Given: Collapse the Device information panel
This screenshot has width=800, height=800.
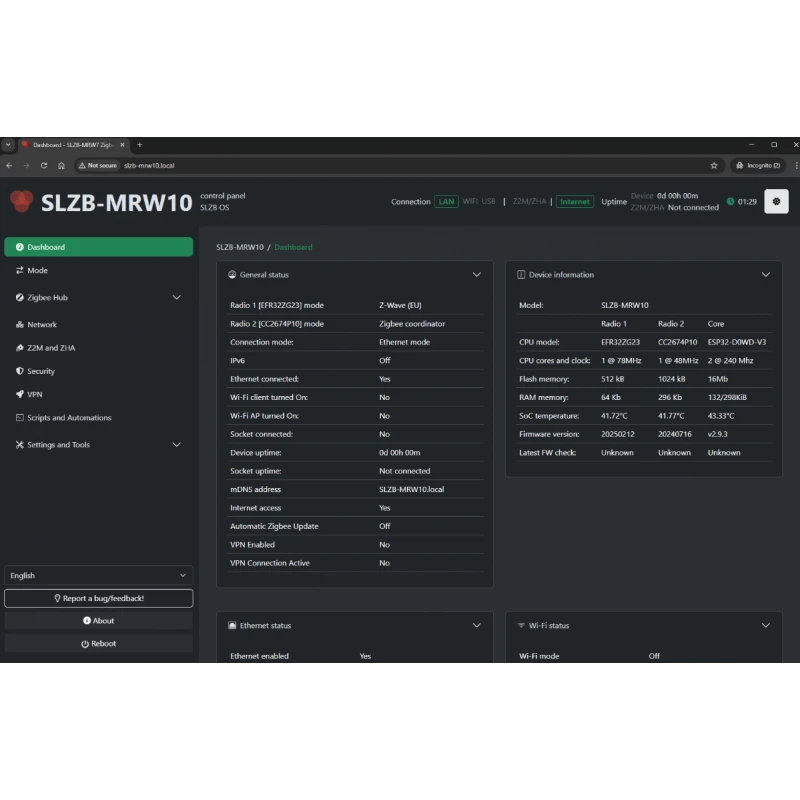Looking at the screenshot, I should 766,275.
